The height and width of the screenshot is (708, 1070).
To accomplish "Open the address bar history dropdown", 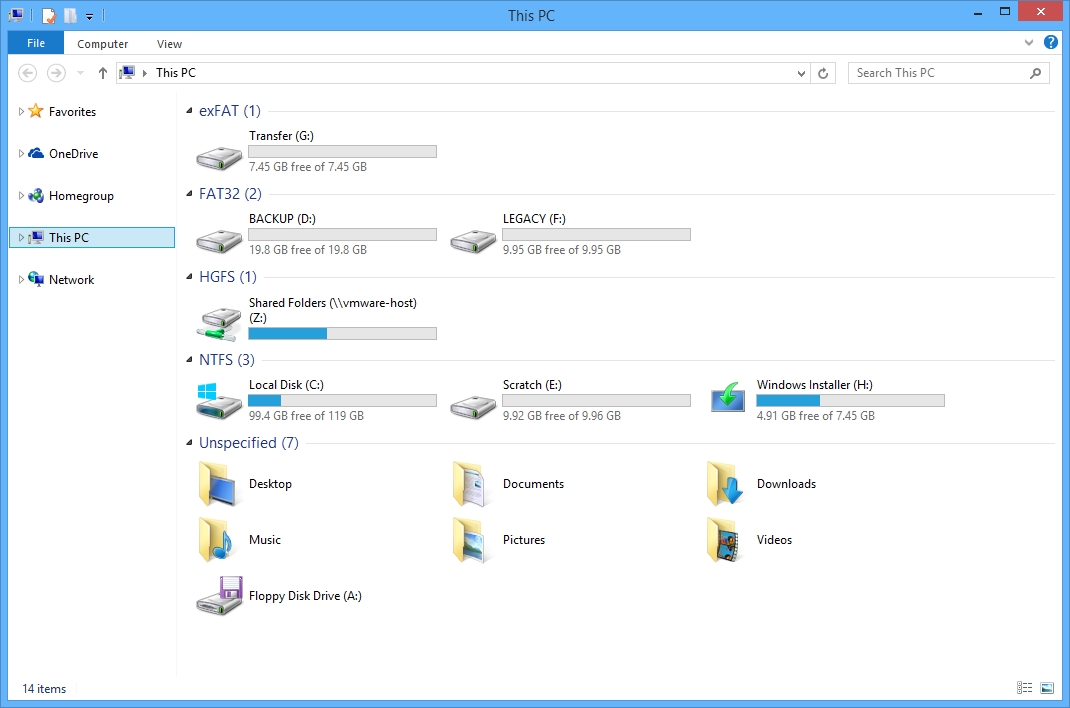I will point(801,73).
